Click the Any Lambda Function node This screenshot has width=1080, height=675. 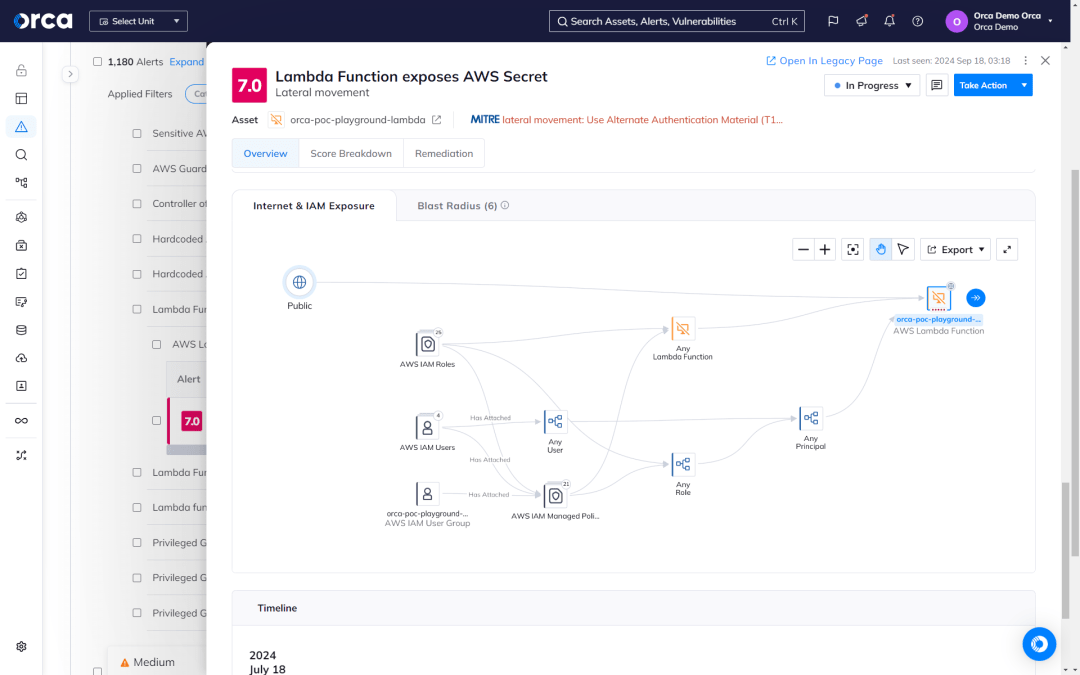tap(683, 329)
